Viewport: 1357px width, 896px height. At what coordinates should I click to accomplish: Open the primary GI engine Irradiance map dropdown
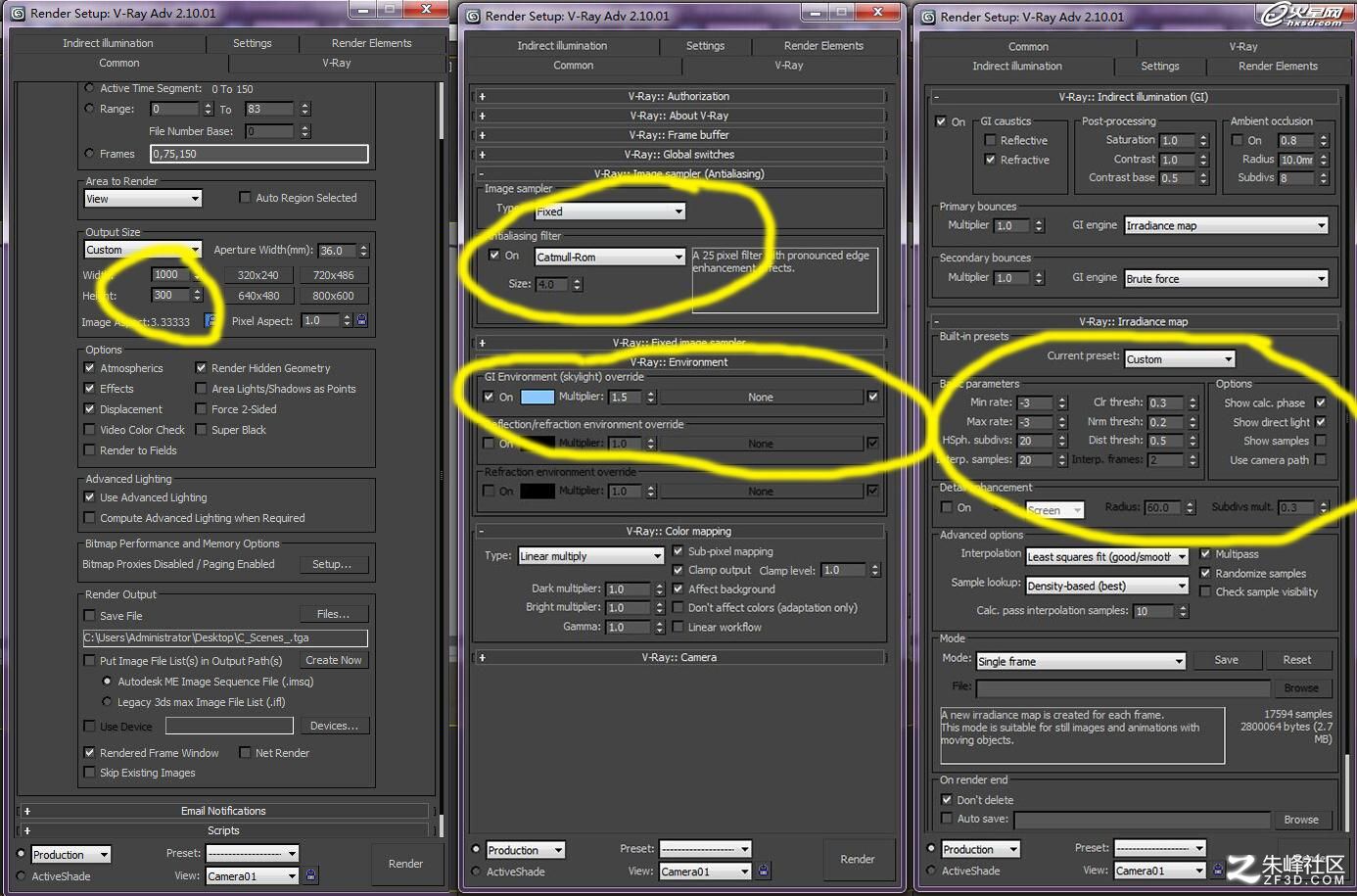[x=1226, y=225]
